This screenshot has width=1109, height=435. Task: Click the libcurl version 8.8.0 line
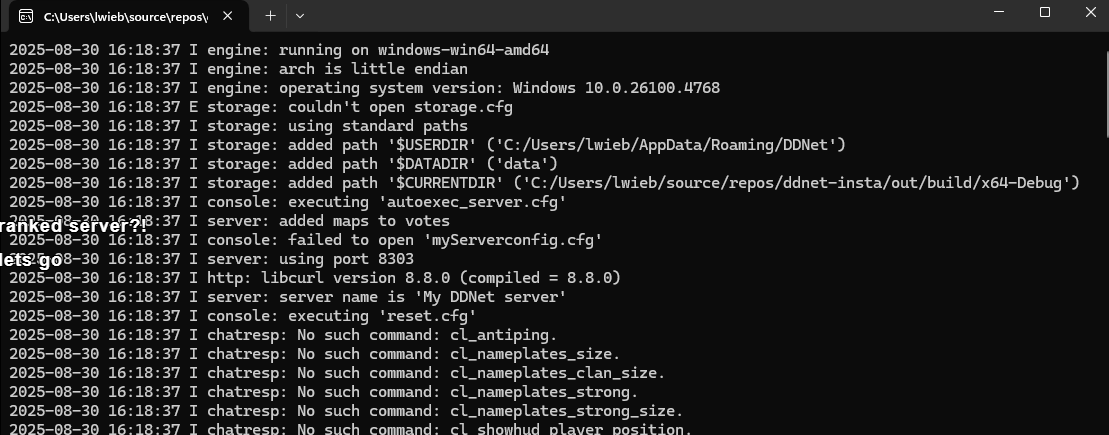click(x=315, y=278)
